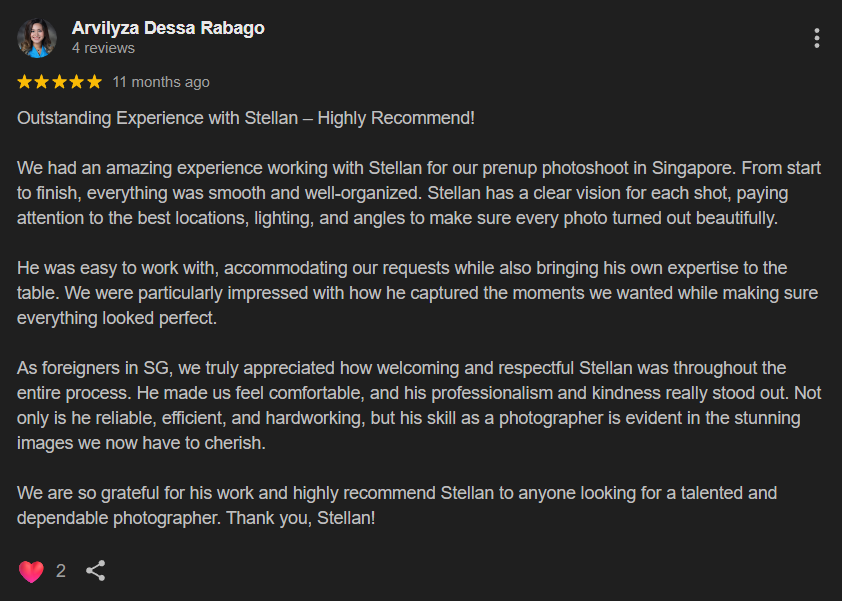The image size is (842, 601).
Task: Click the third rating star
Action: tap(60, 82)
